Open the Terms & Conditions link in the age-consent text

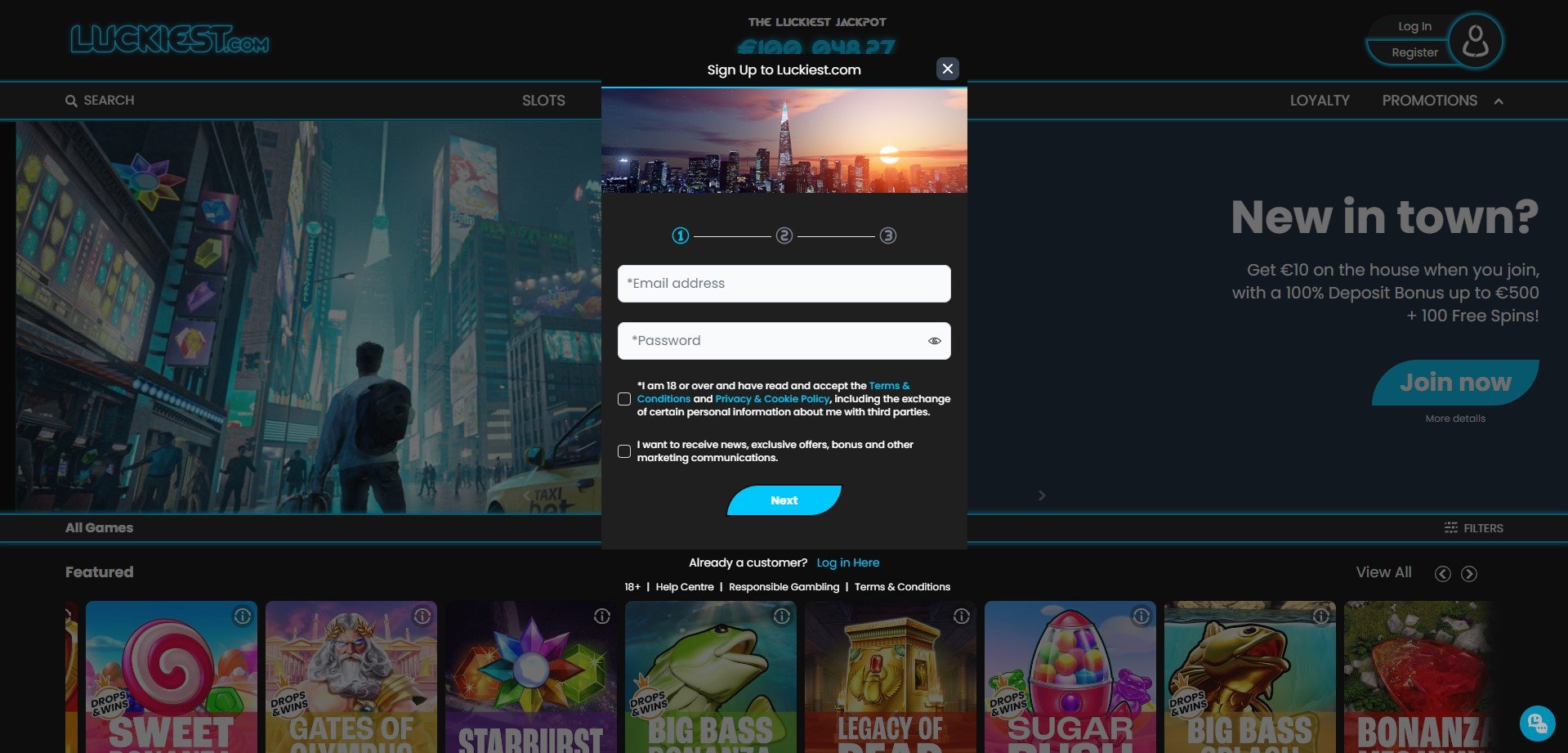[x=889, y=386]
